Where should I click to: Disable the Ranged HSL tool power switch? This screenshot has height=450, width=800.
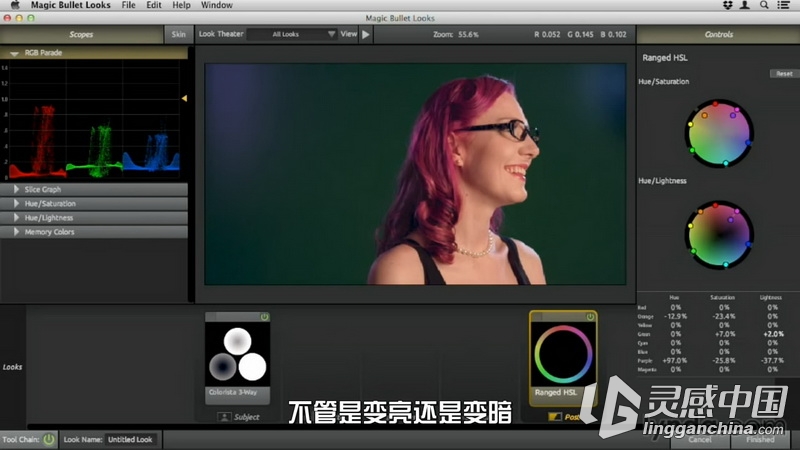tap(590, 317)
